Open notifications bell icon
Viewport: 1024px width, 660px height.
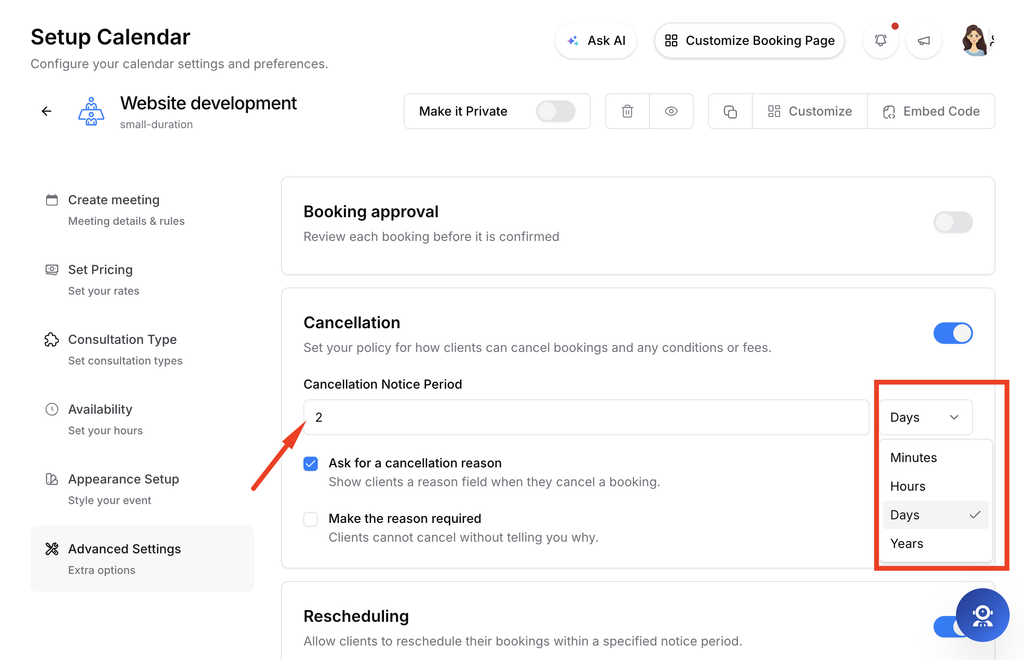click(x=880, y=40)
